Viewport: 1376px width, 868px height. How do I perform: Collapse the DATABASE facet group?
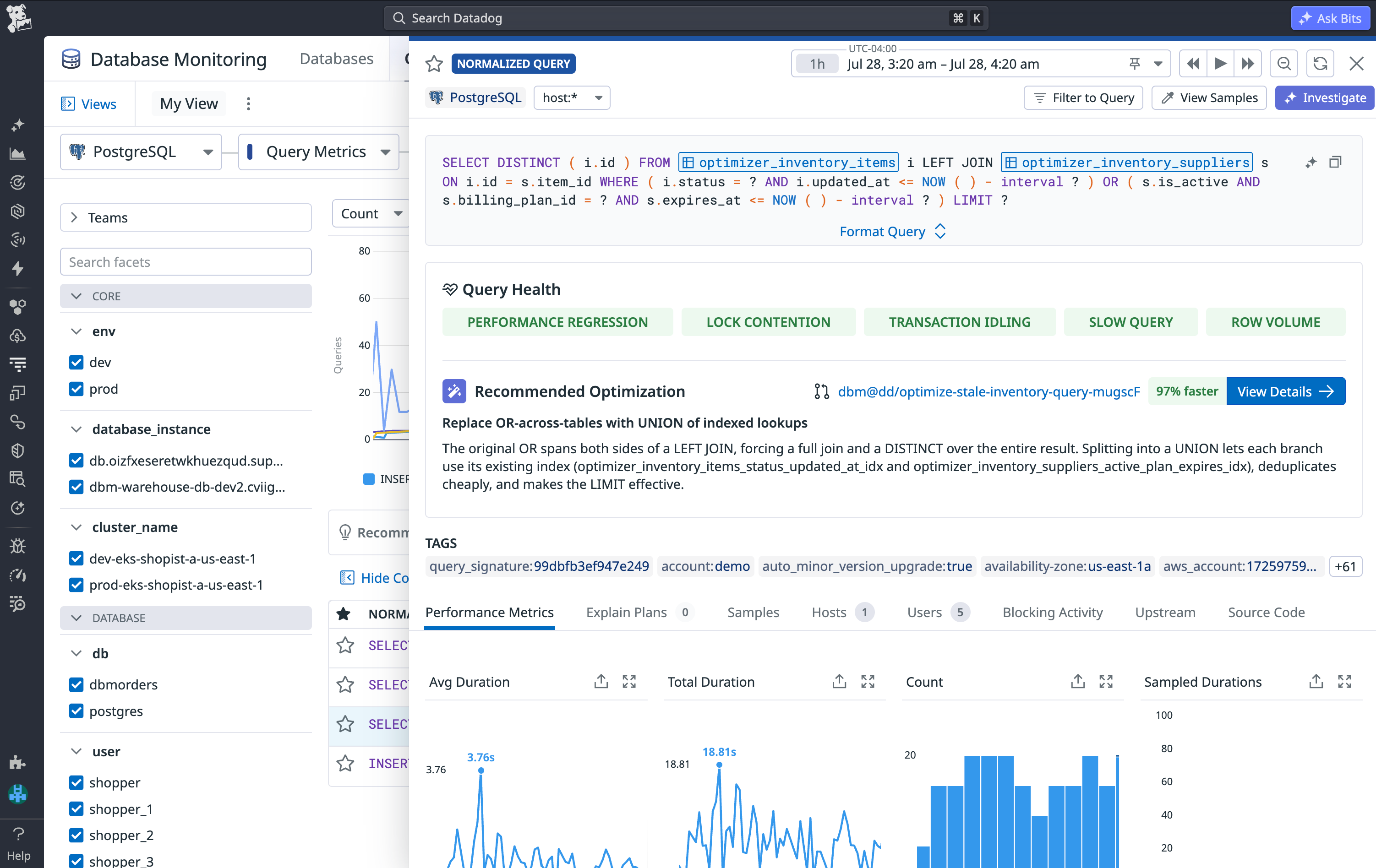click(186, 618)
